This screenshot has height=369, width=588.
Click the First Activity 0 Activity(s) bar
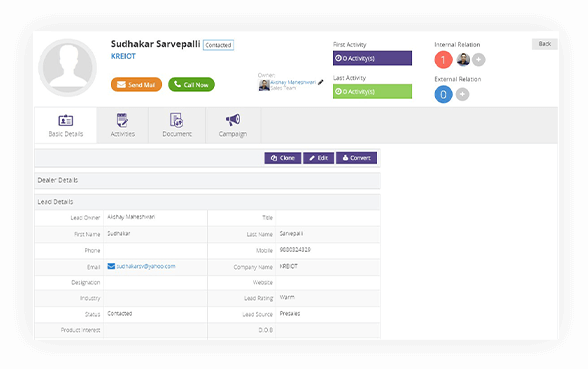[x=372, y=58]
